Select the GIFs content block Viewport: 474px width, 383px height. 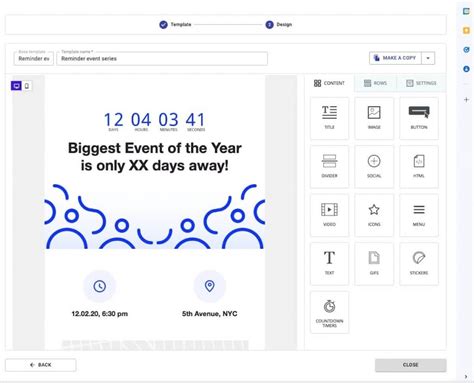[x=374, y=264]
